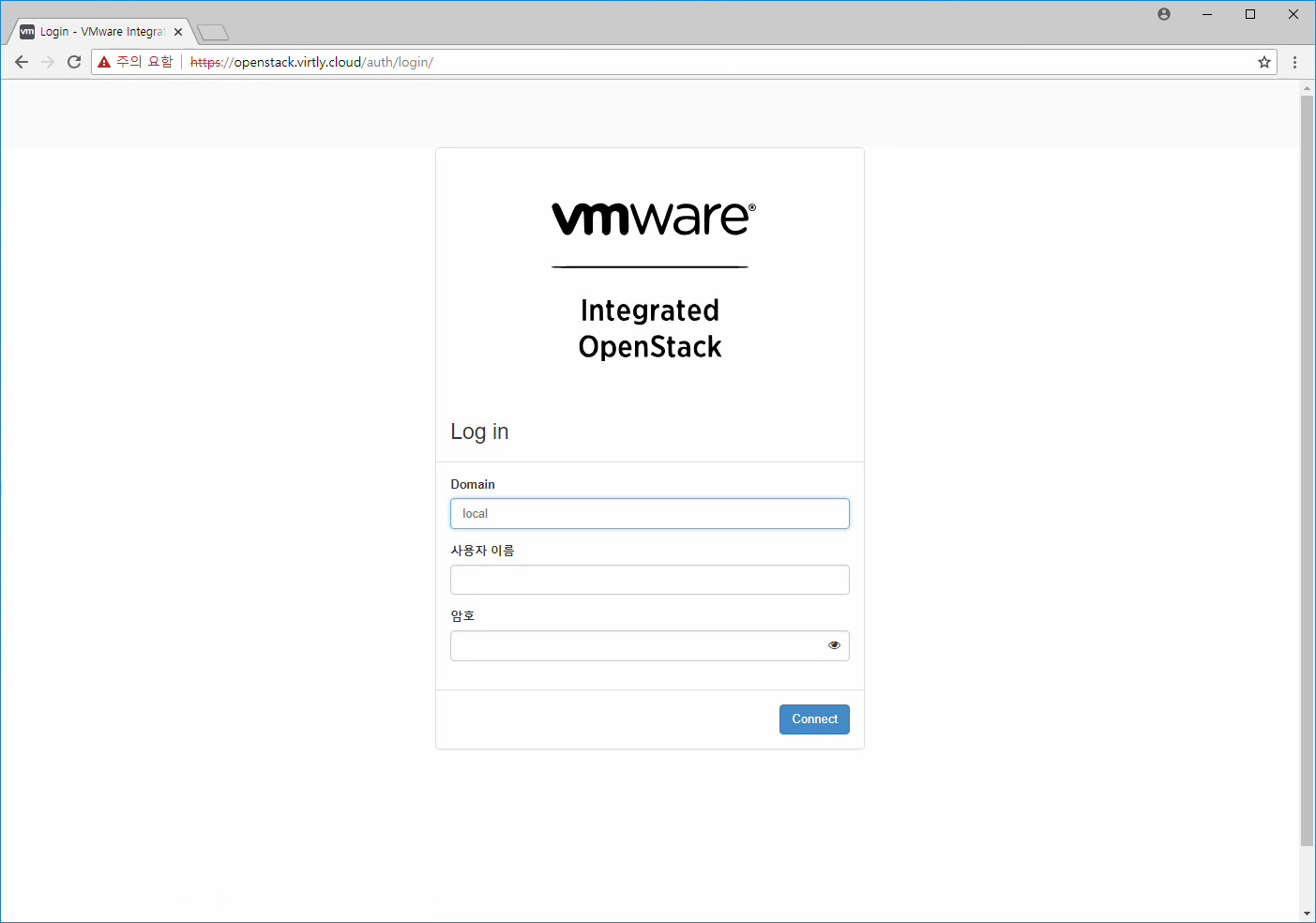This screenshot has width=1316, height=923.
Task: Click the scrollbar down arrow
Action: click(x=1307, y=914)
